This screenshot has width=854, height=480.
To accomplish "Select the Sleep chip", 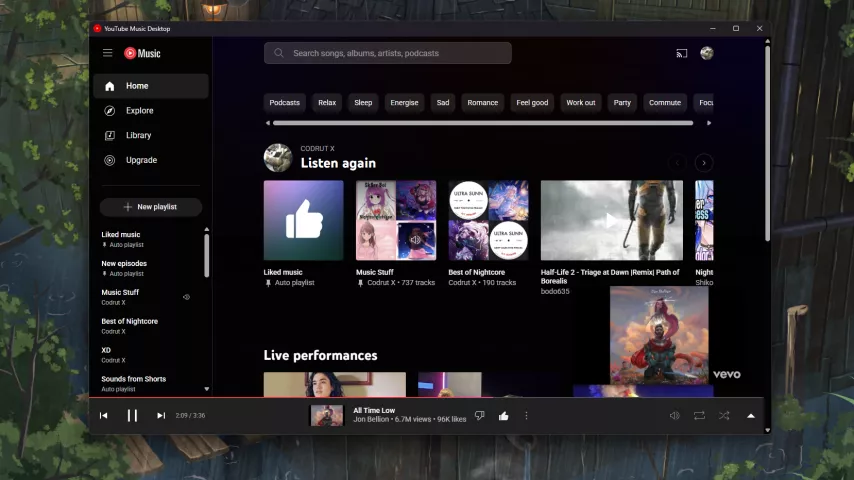I will coord(363,102).
